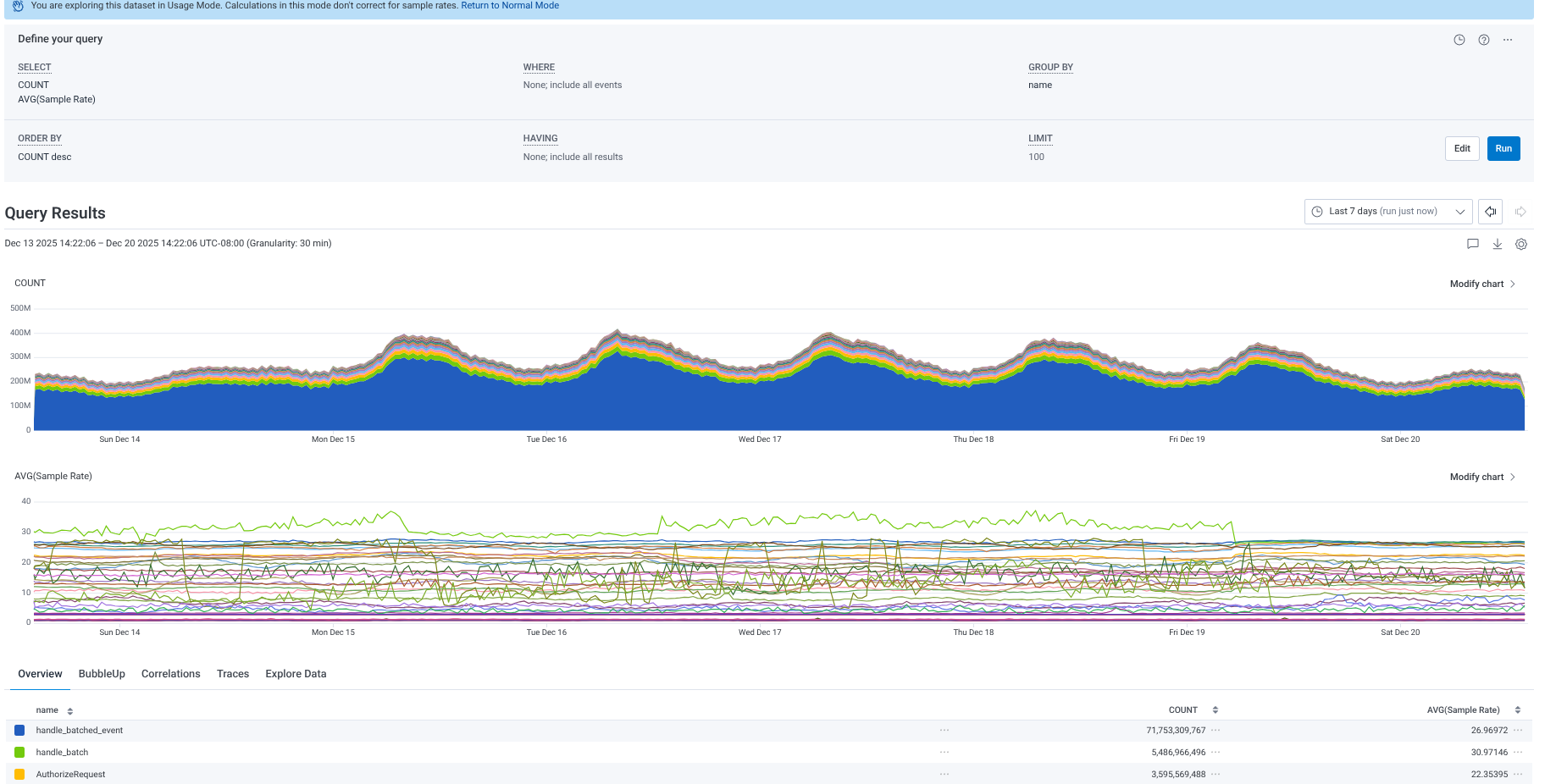This screenshot has height=784, width=1545.
Task: Expand Modify chart for AVG(Sample Rate) graph
Action: click(x=1481, y=477)
